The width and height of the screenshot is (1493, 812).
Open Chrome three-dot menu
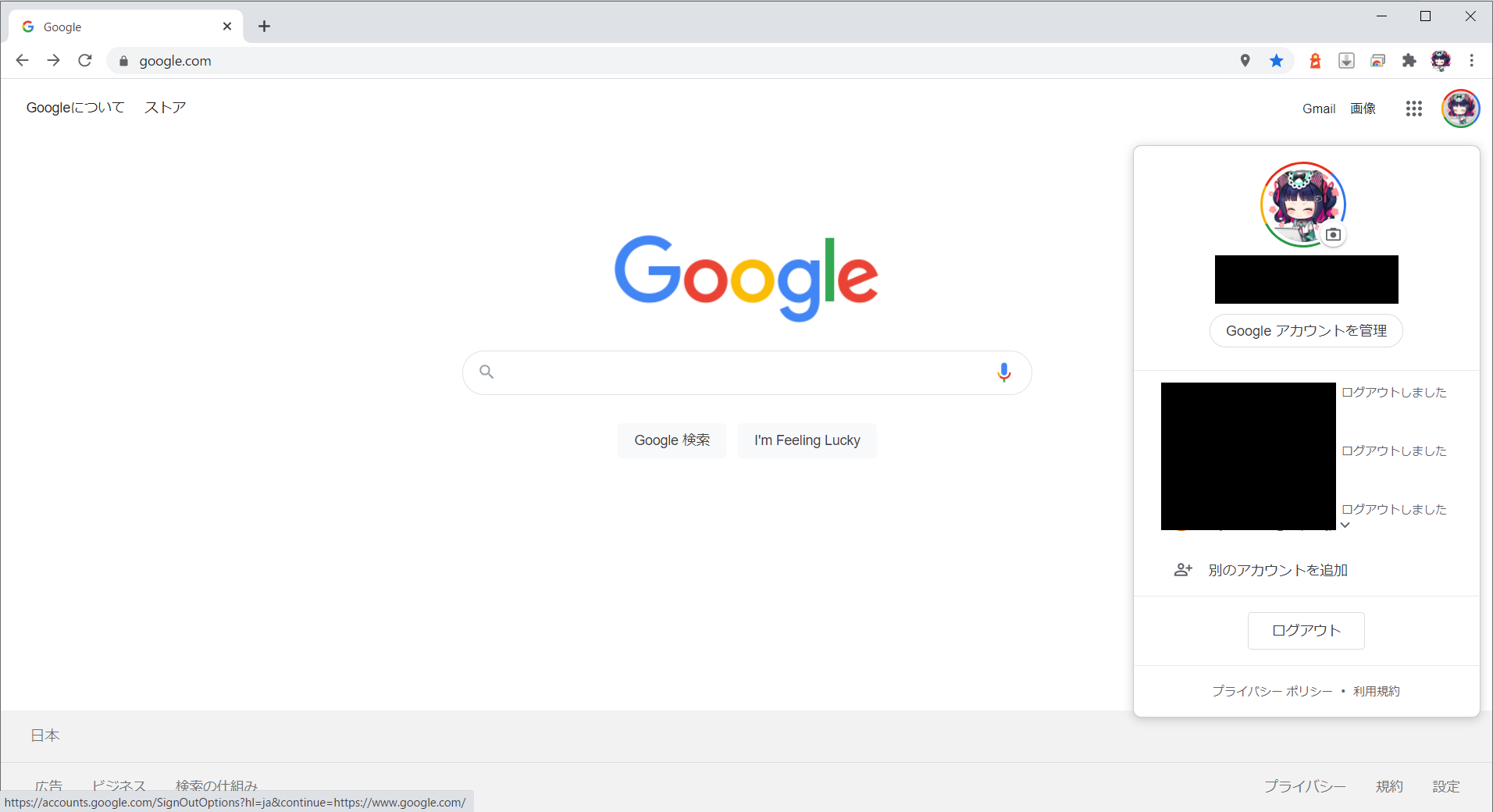[1471, 60]
